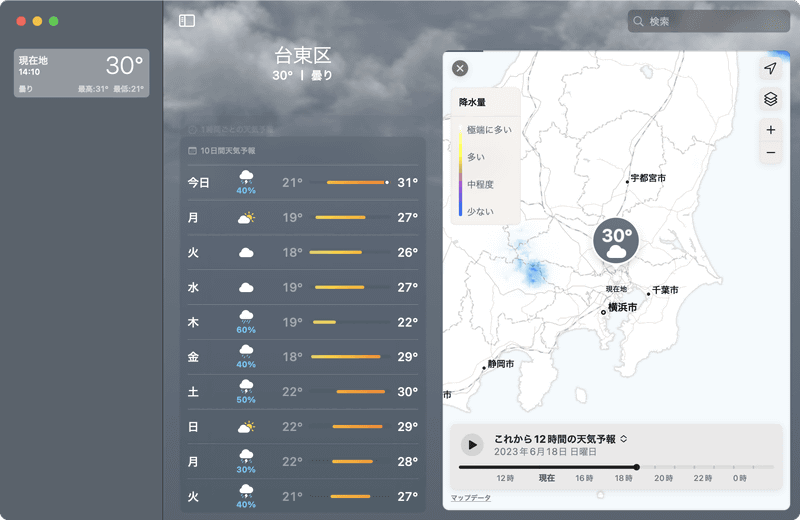This screenshot has width=800, height=520.
Task: Click the 今日 temperature range bar
Action: (357, 182)
